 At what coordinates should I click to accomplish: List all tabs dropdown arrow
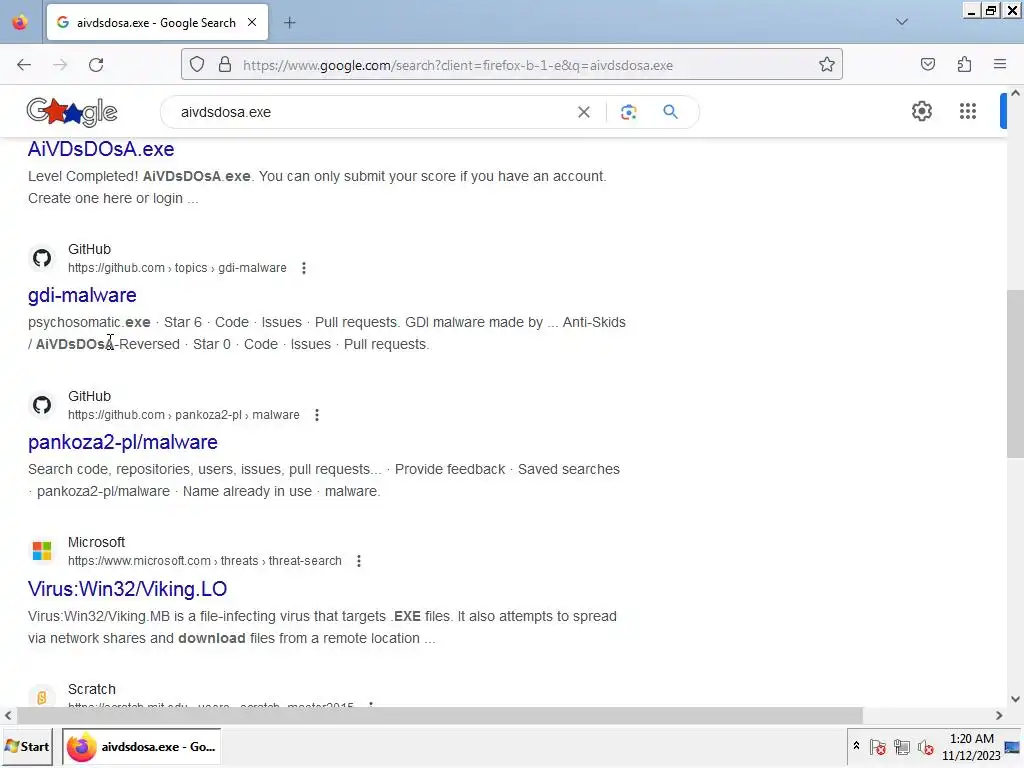coord(902,22)
